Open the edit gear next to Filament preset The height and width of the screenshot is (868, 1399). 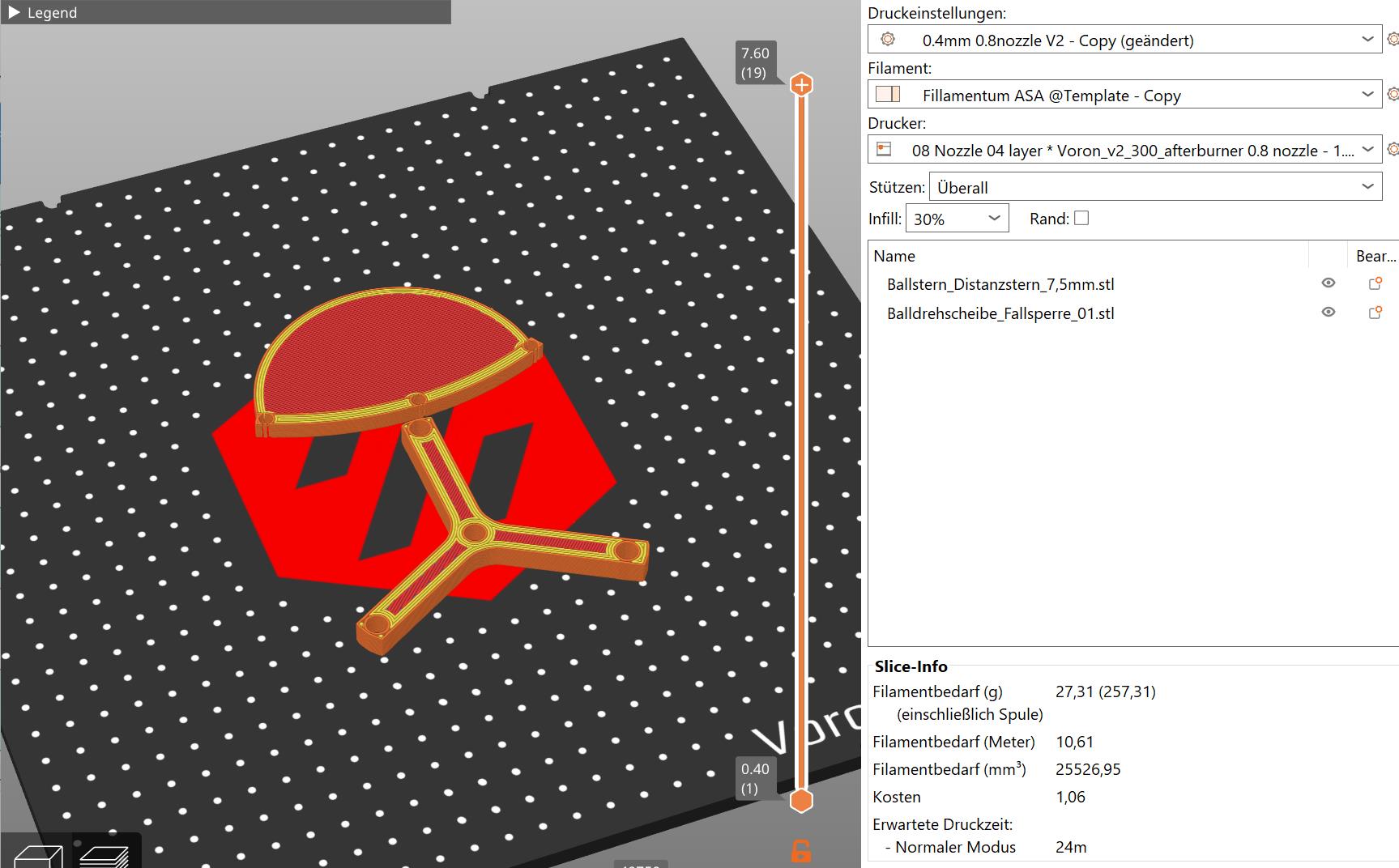1393,94
